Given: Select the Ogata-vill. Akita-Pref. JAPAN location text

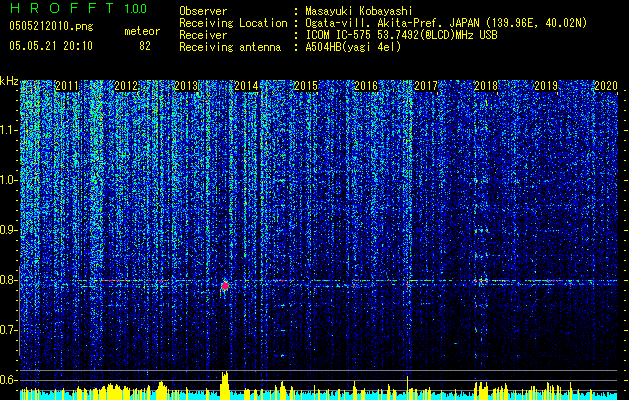Looking at the screenshot, I should (446, 23).
